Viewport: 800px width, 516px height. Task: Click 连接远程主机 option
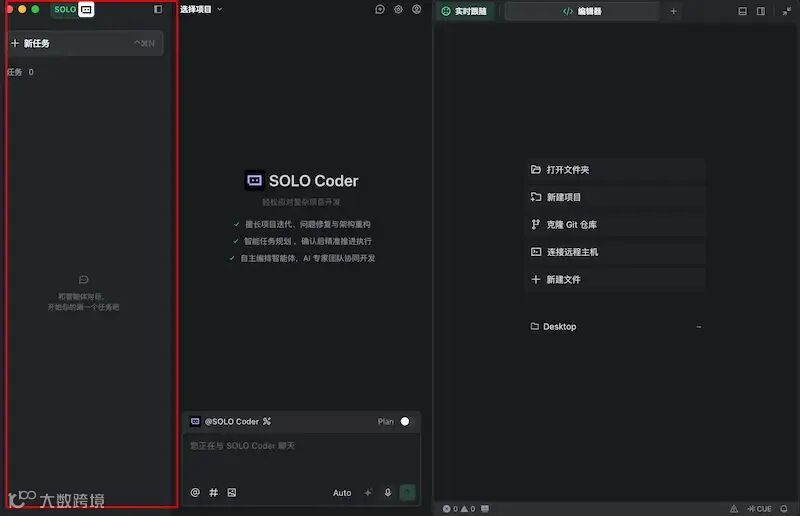pyautogui.click(x=615, y=252)
